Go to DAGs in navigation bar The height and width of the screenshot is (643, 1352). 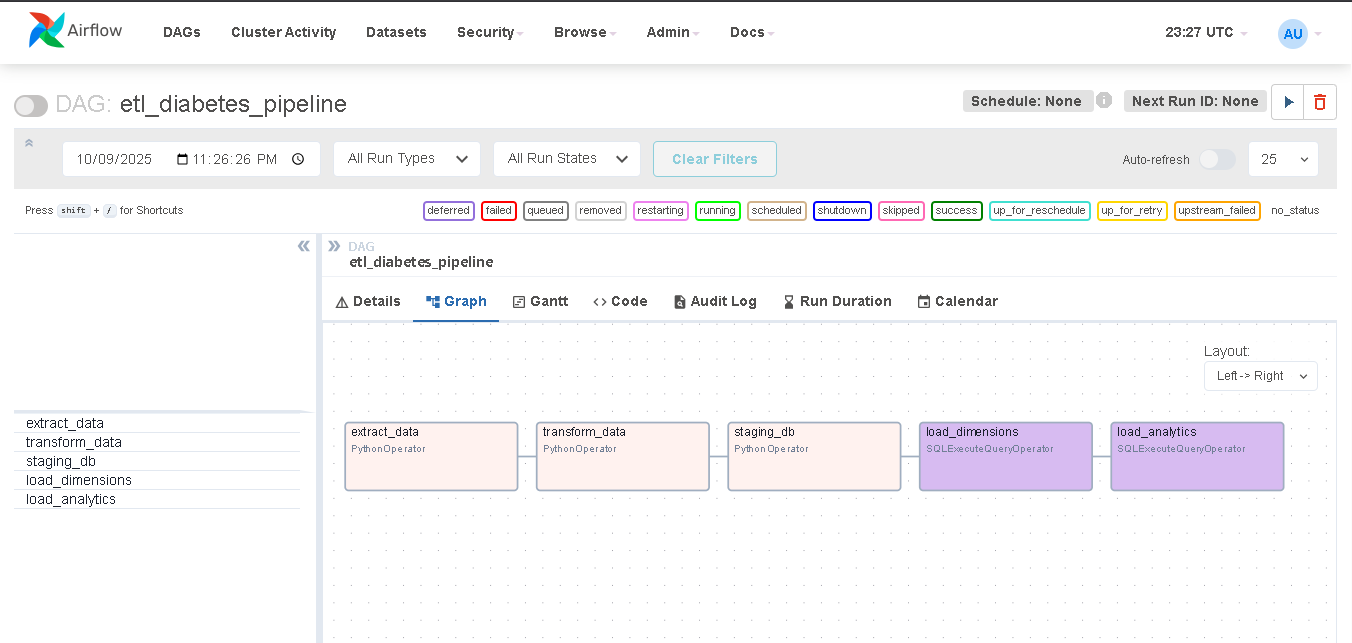182,32
